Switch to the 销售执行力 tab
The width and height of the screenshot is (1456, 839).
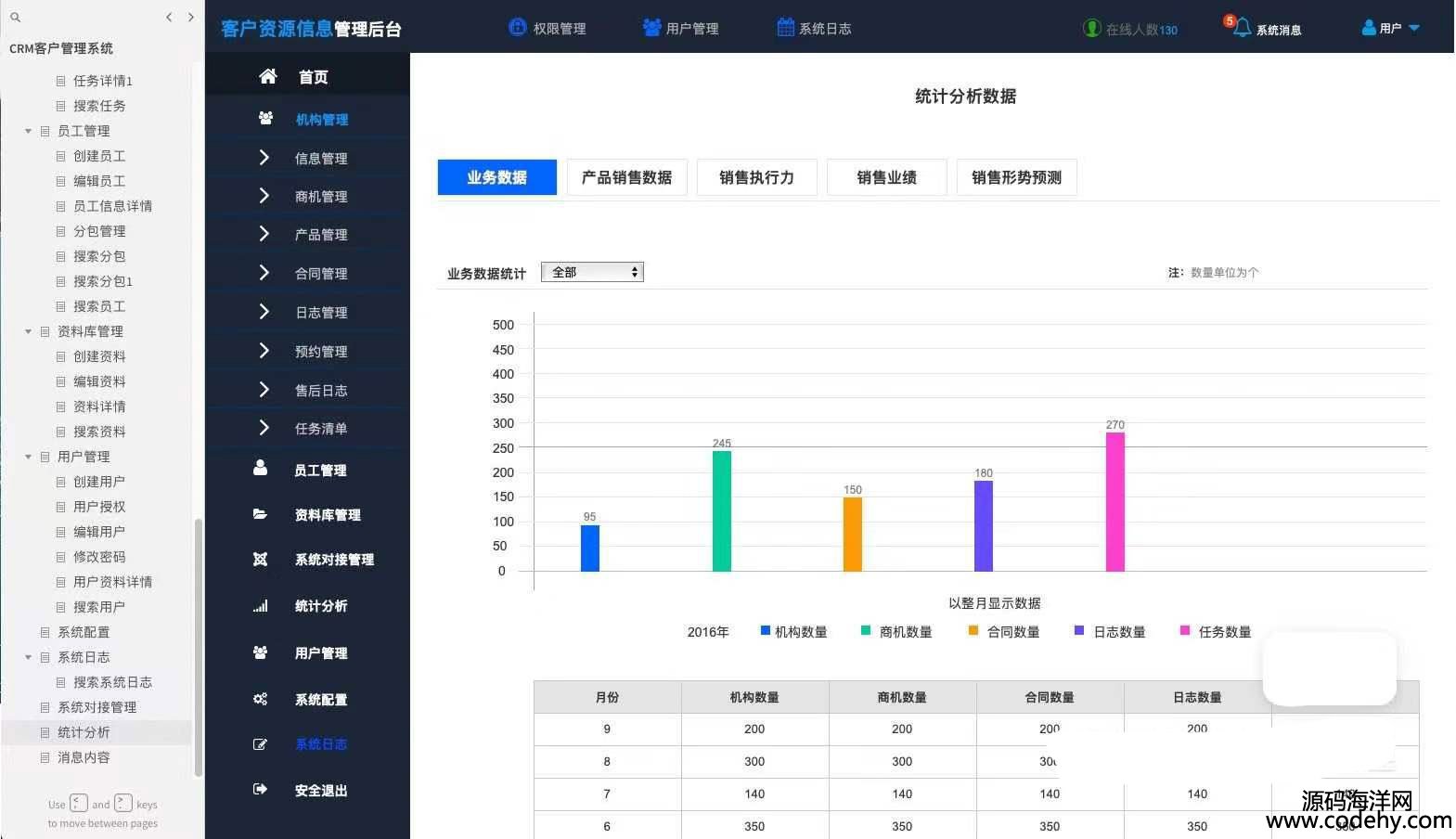click(757, 177)
